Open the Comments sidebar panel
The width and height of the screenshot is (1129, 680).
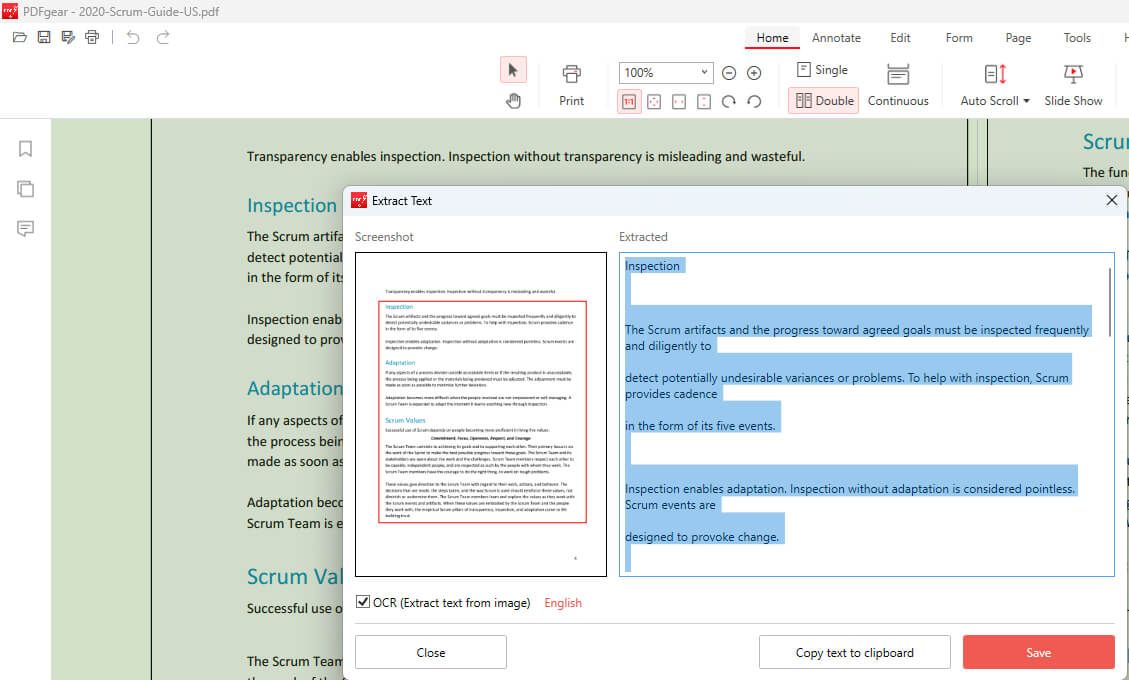coord(25,229)
